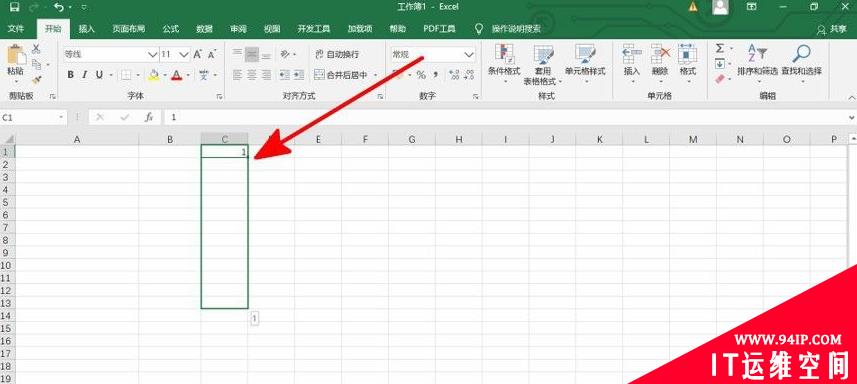This screenshot has width=857, height=384.
Task: Click the increase indent icon
Action: click(x=298, y=75)
